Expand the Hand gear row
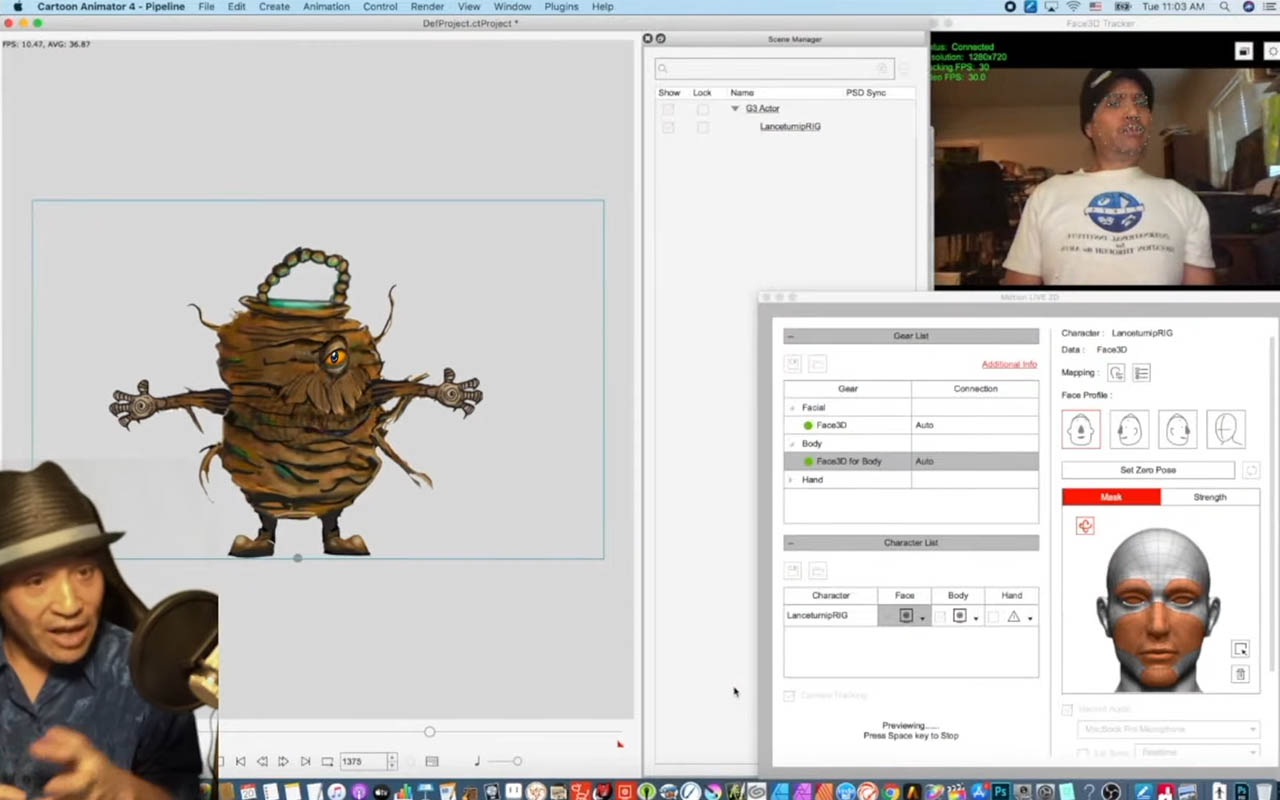Viewport: 1280px width, 800px height. [x=791, y=480]
